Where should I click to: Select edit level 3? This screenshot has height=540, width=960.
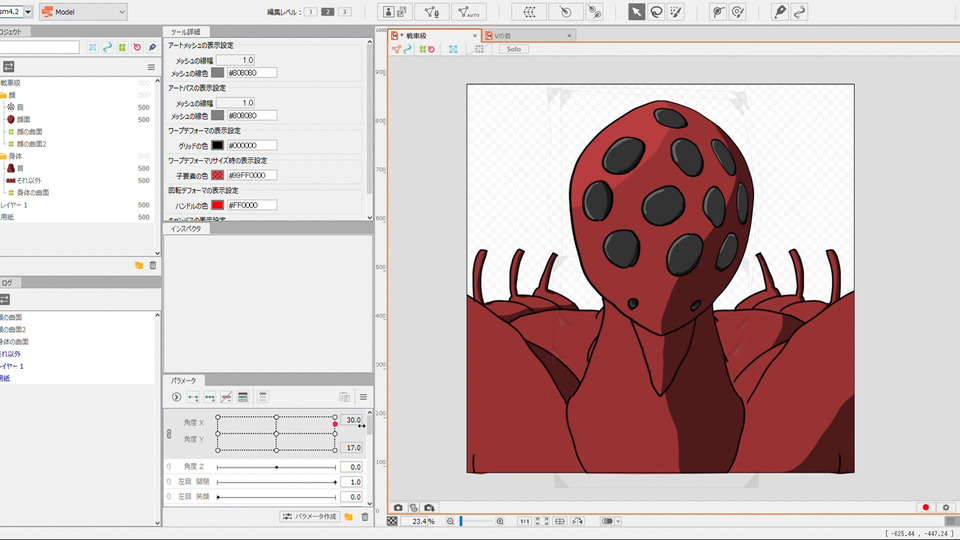pos(345,12)
